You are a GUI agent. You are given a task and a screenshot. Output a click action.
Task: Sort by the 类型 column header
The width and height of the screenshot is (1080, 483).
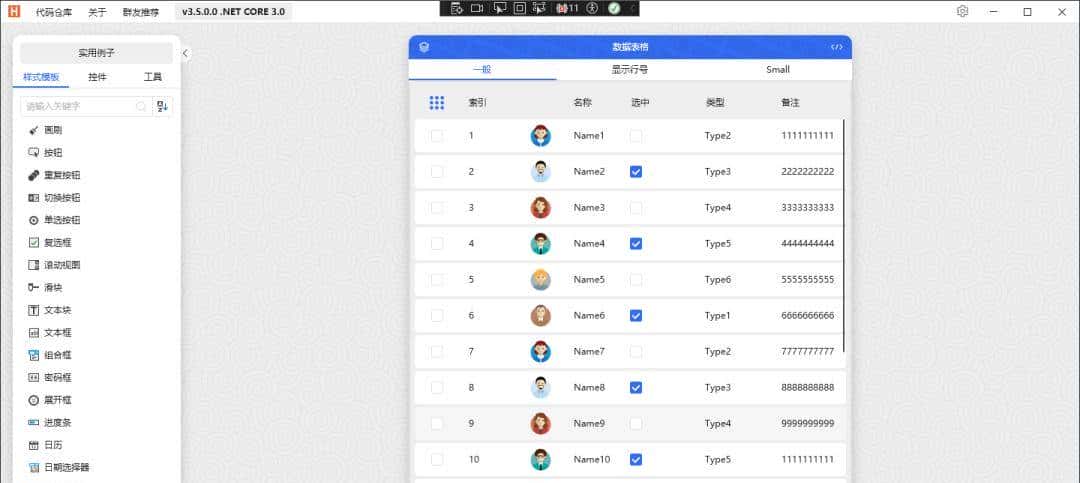pyautogui.click(x=715, y=103)
